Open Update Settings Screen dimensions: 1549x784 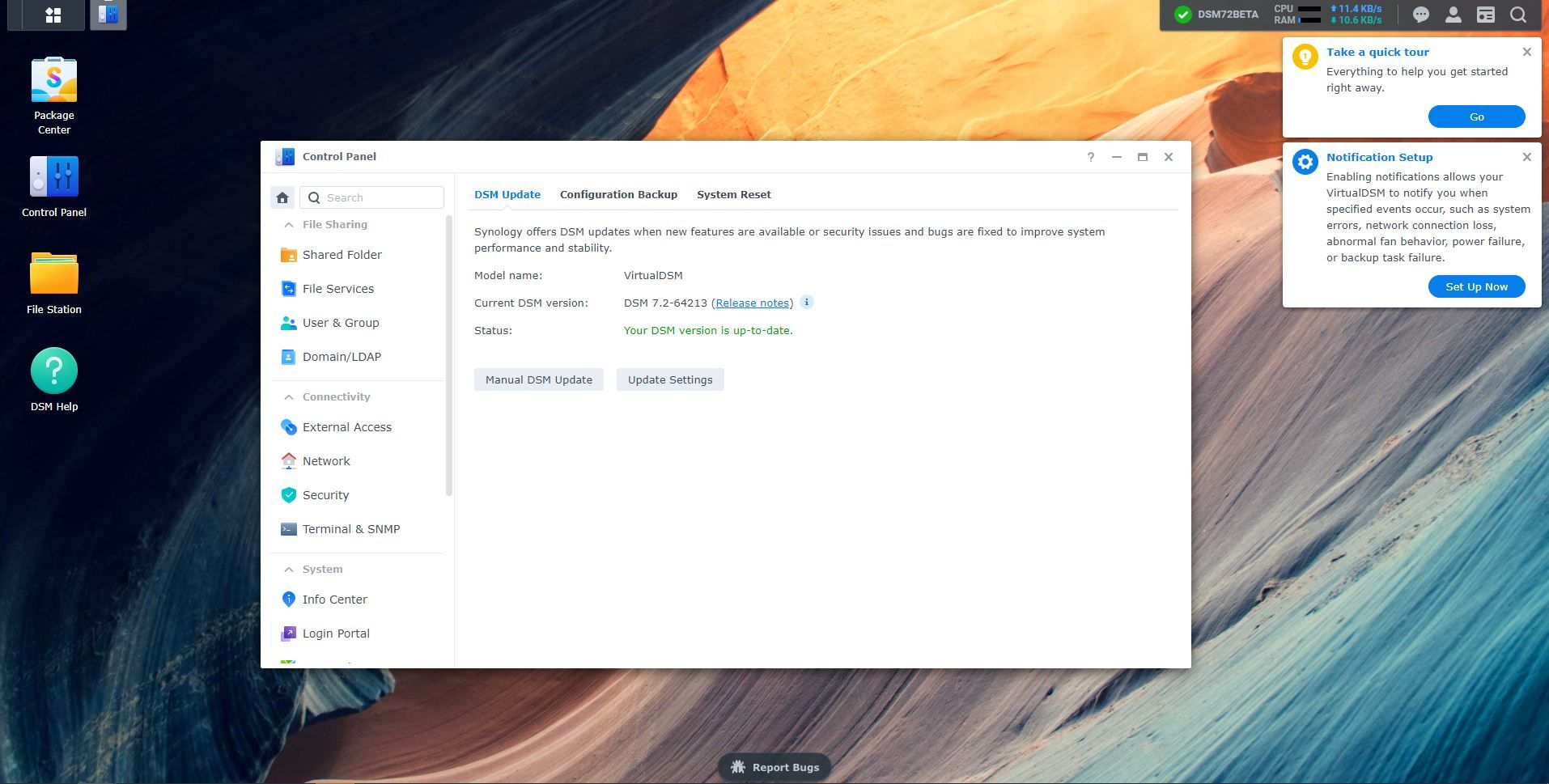670,379
